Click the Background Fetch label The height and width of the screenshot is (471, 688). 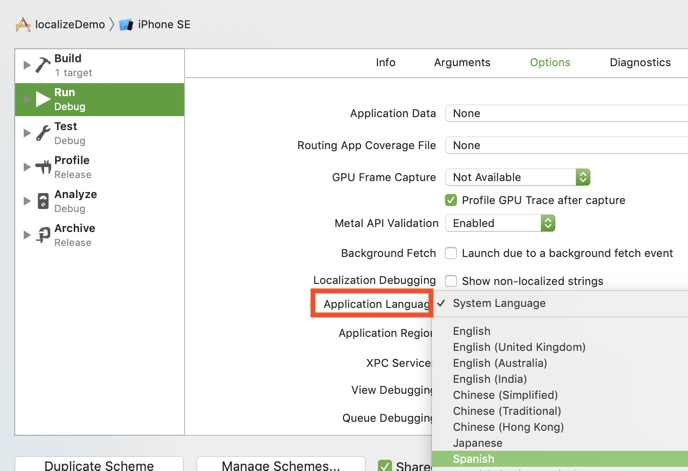pos(388,253)
